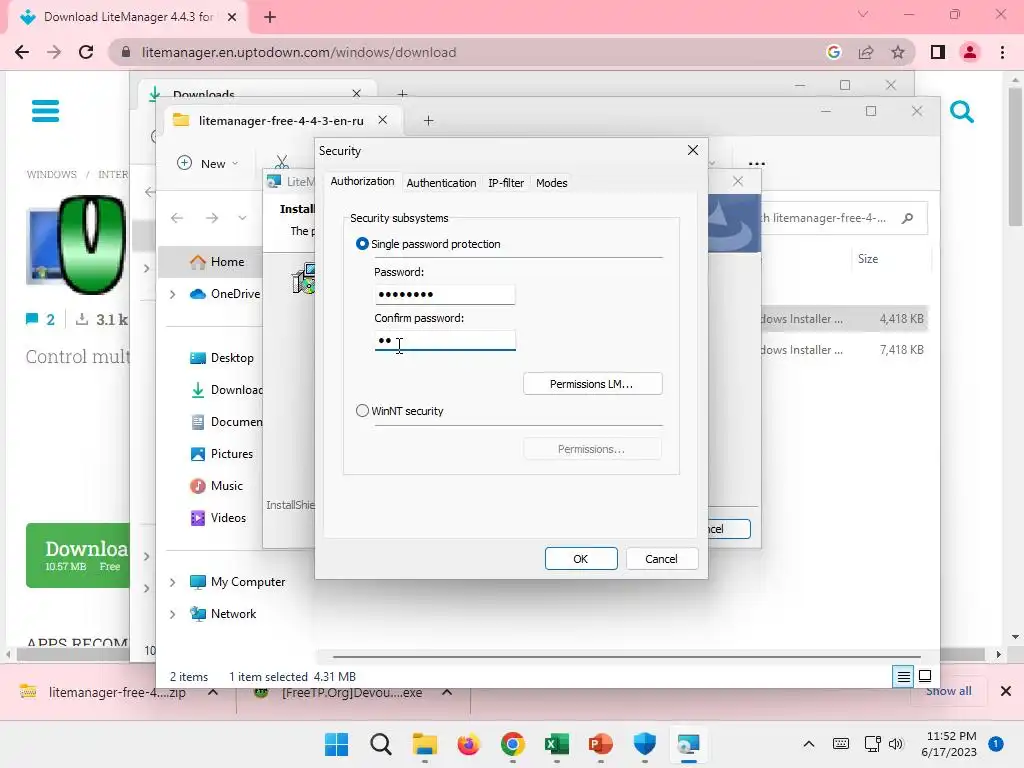Open taskbar Search icon
This screenshot has height=768, width=1024.
[381, 744]
